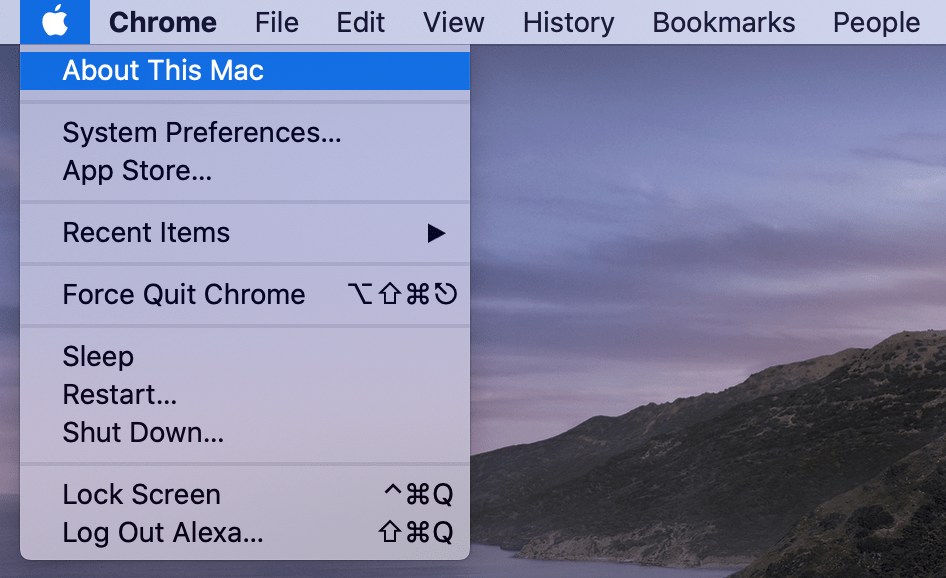The height and width of the screenshot is (578, 946).
Task: Restart the computer
Action: pos(118,394)
